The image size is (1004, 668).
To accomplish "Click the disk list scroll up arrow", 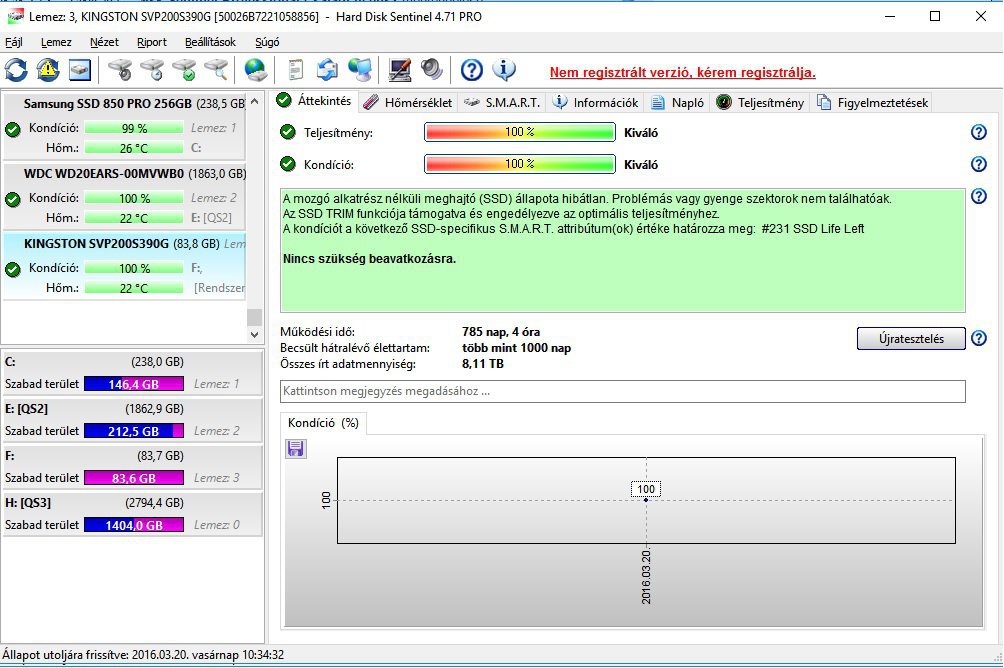I will (x=254, y=101).
